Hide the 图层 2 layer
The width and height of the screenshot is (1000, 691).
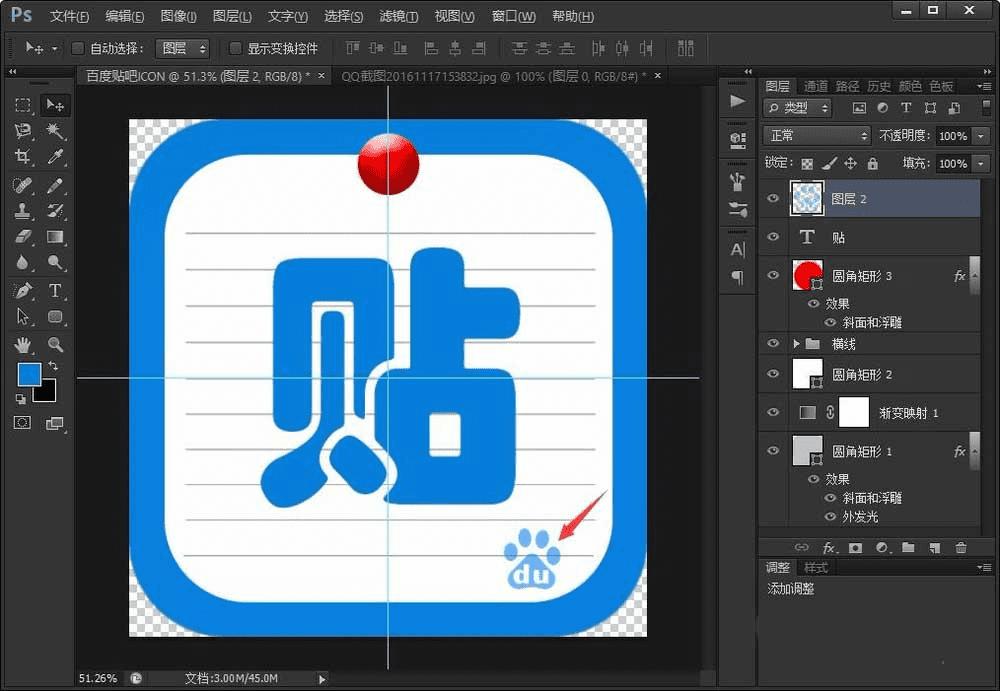[x=772, y=199]
